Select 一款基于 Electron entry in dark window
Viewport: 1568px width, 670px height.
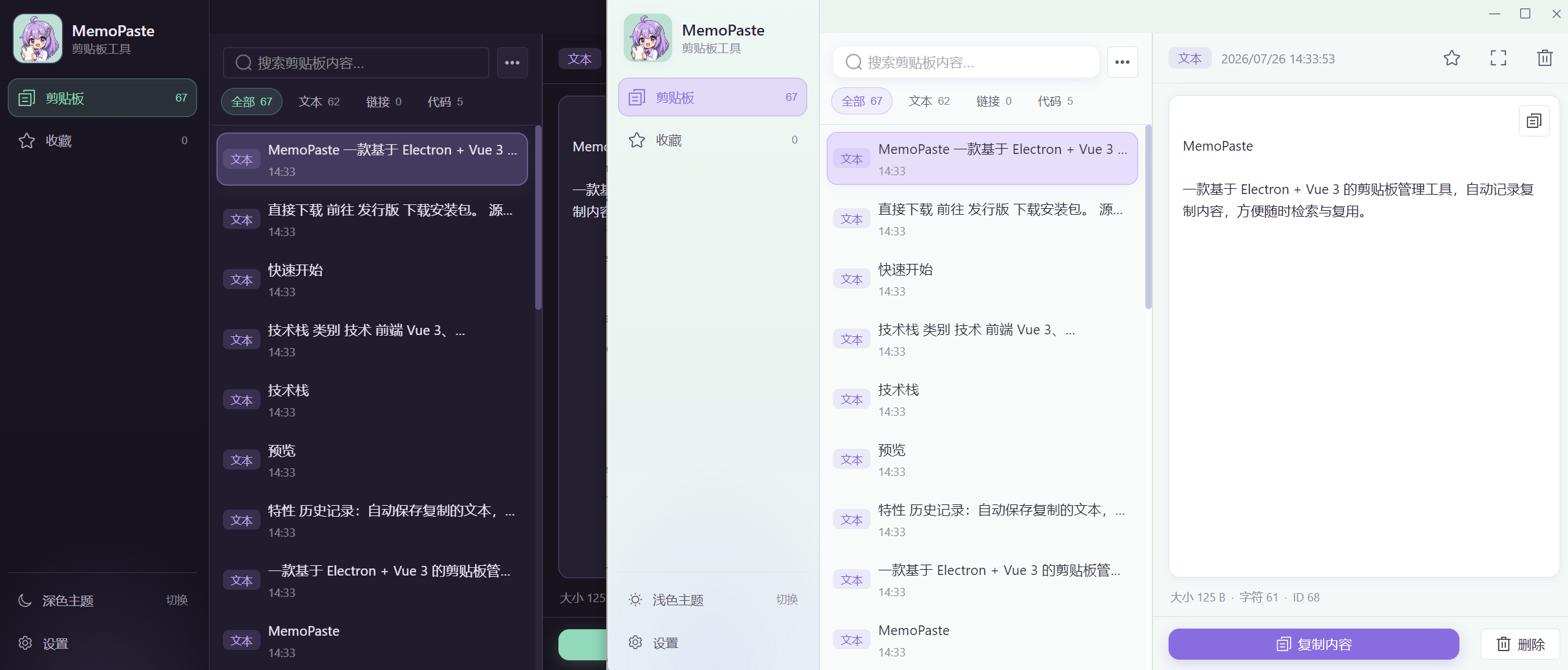coord(372,581)
